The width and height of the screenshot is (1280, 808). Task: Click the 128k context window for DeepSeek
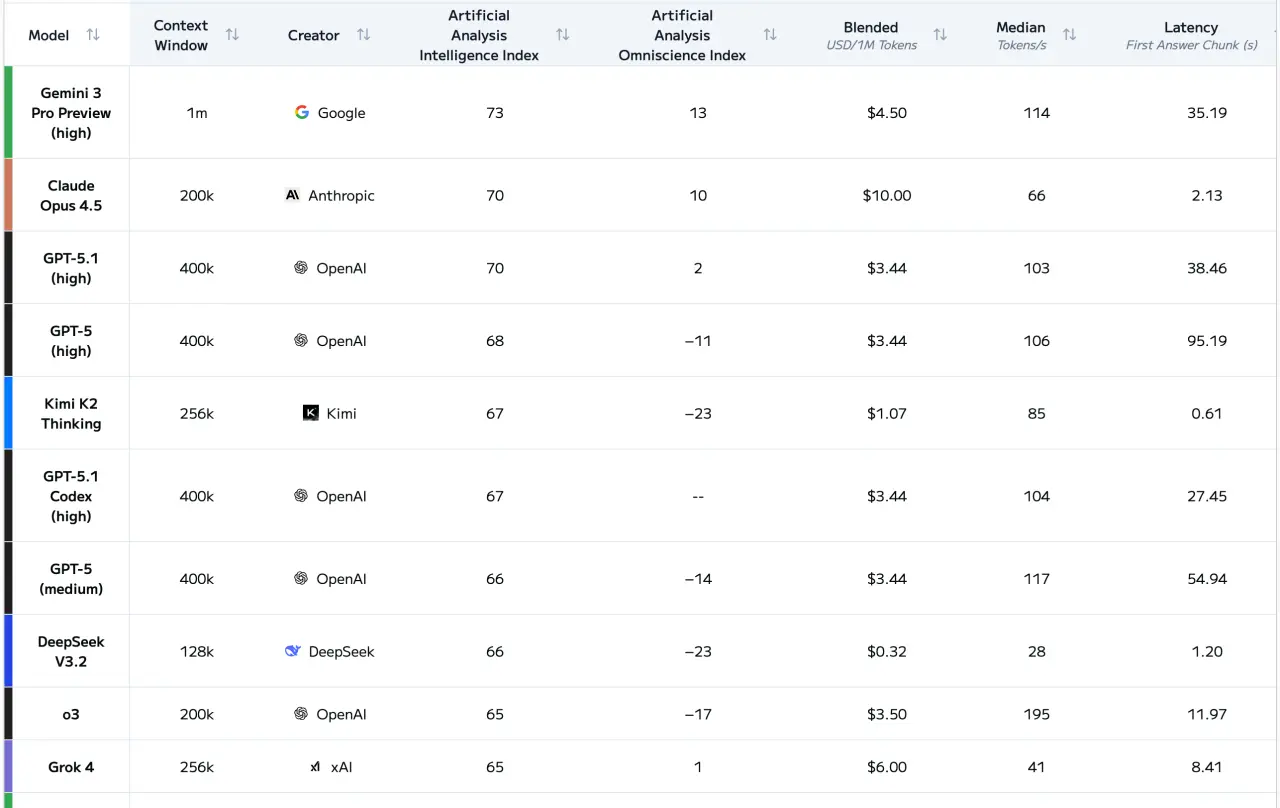[x=197, y=651]
